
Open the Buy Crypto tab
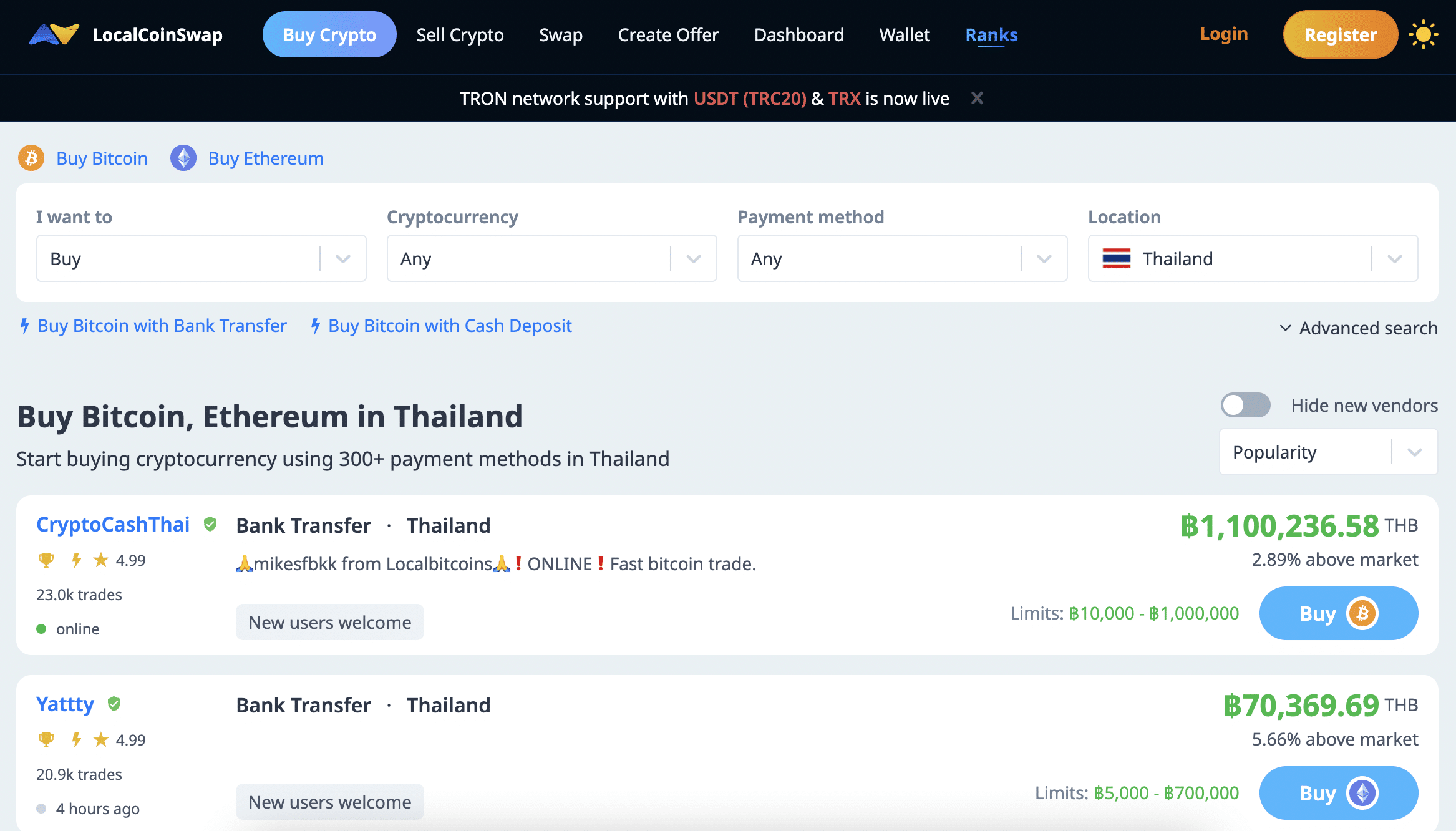(x=329, y=34)
